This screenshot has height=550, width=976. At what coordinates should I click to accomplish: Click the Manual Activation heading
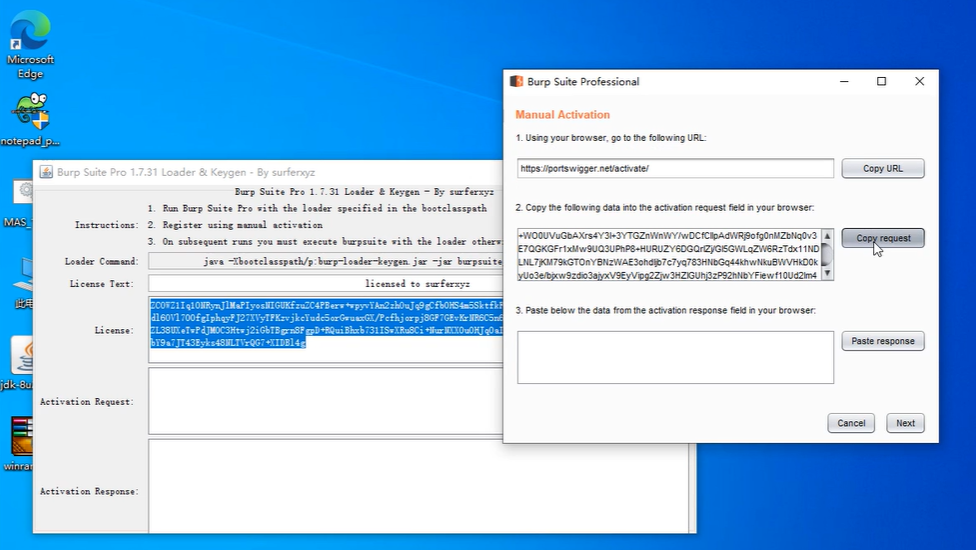(x=562, y=114)
